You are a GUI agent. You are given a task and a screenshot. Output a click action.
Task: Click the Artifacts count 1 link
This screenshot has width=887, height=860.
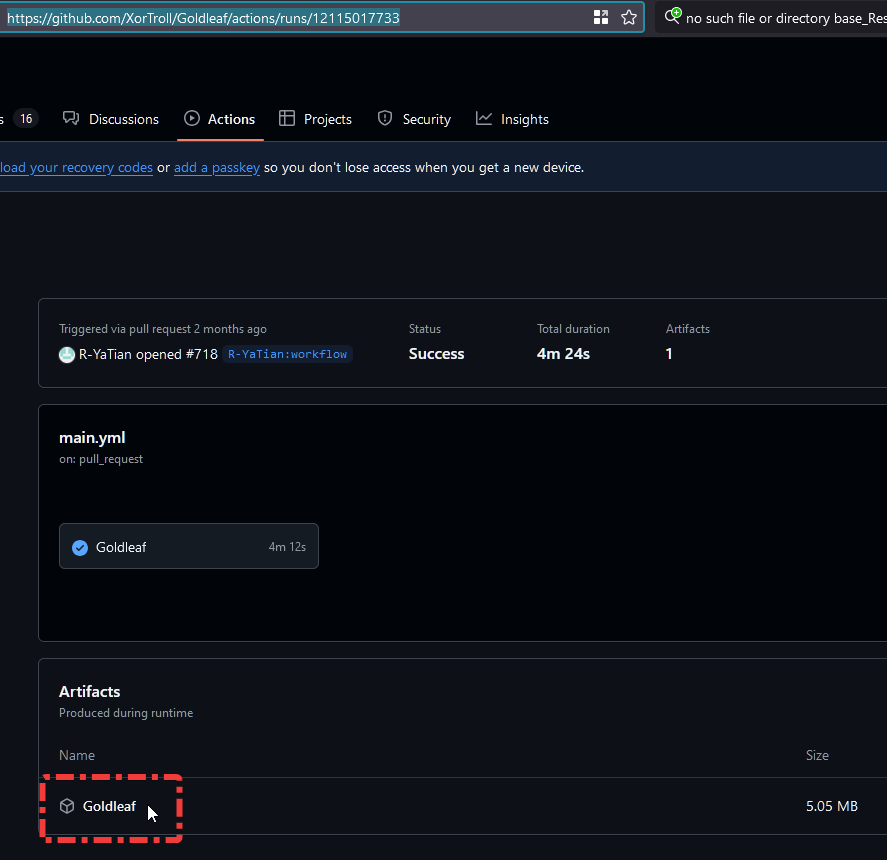tap(669, 354)
